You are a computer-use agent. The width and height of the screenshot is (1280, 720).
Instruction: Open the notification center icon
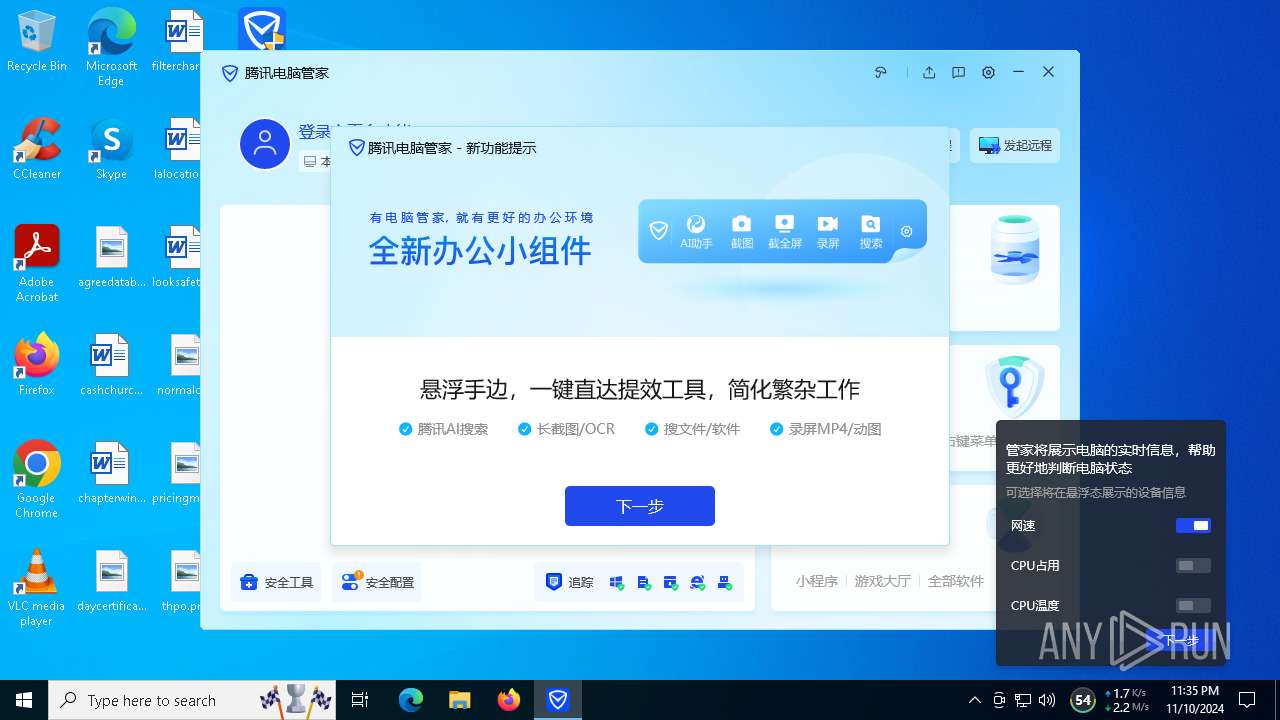click(1248, 700)
